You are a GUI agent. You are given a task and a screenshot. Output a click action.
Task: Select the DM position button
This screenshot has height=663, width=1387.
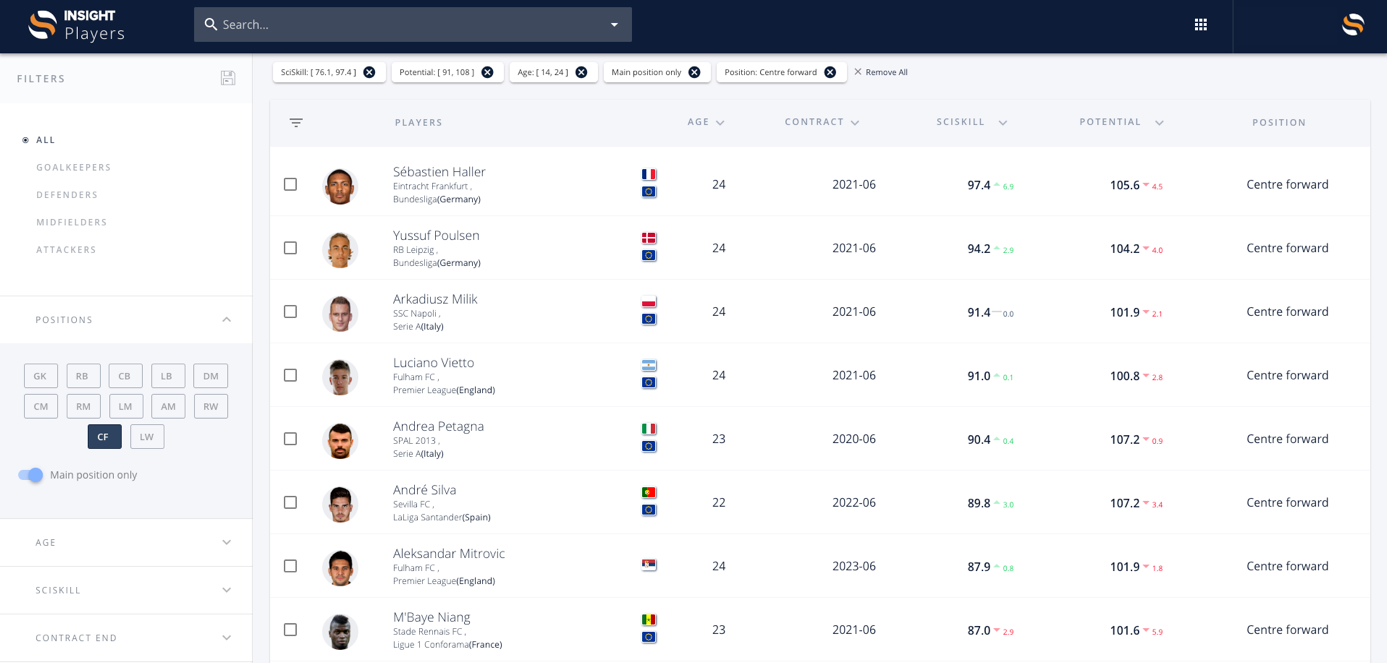pos(211,376)
